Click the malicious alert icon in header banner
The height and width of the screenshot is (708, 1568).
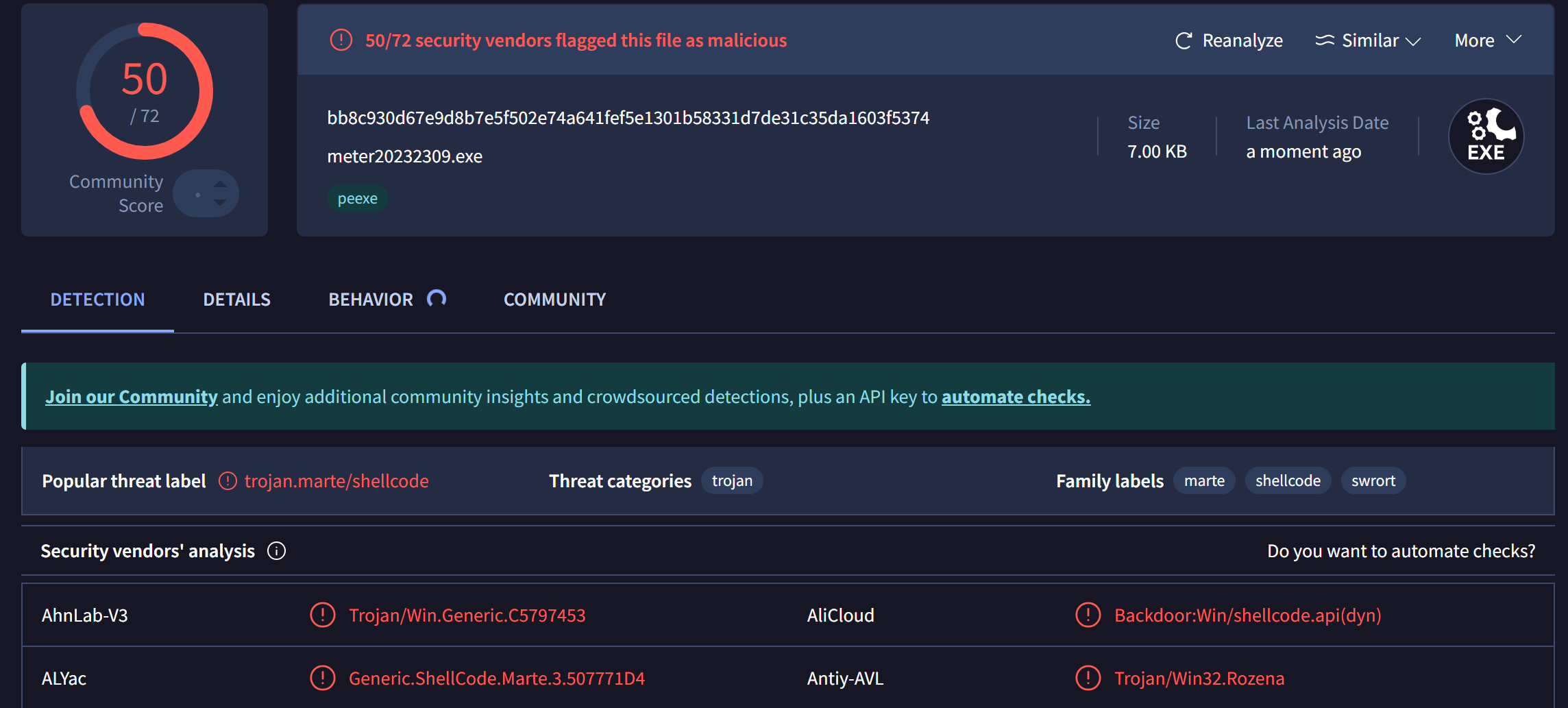pyautogui.click(x=341, y=40)
